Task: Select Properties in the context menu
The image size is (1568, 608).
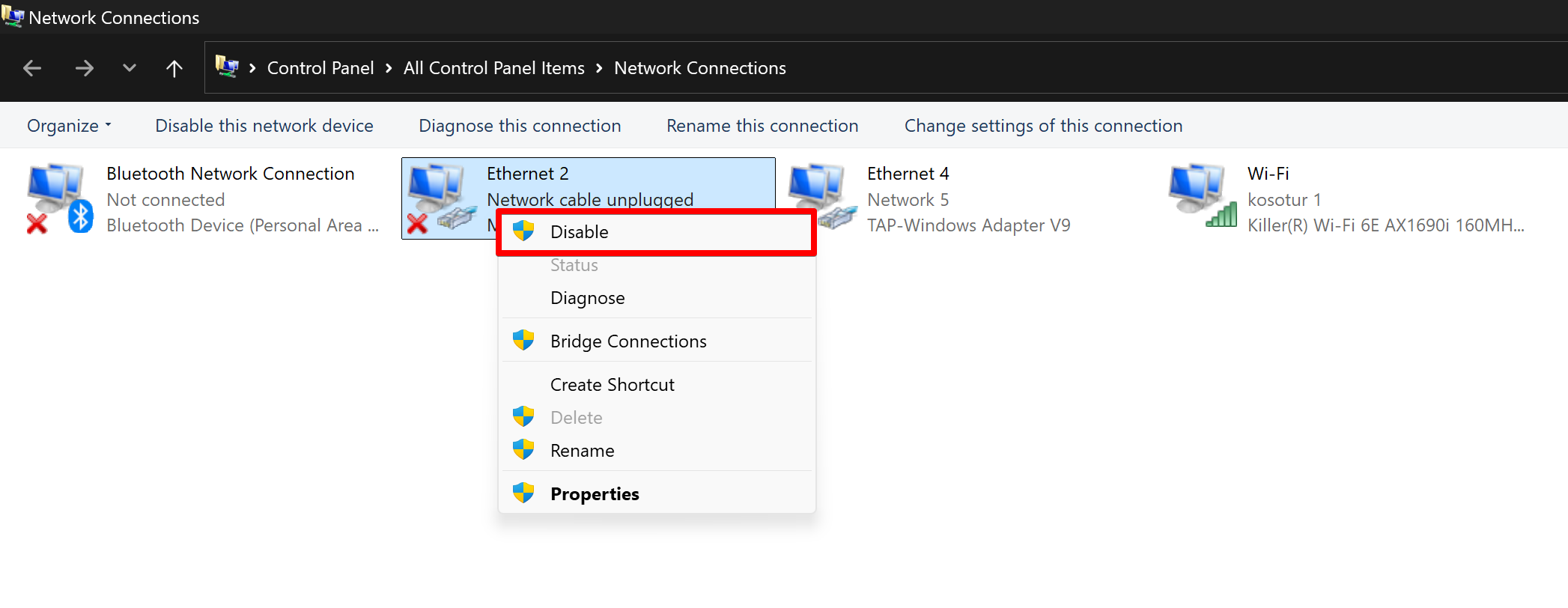Action: pyautogui.click(x=595, y=494)
